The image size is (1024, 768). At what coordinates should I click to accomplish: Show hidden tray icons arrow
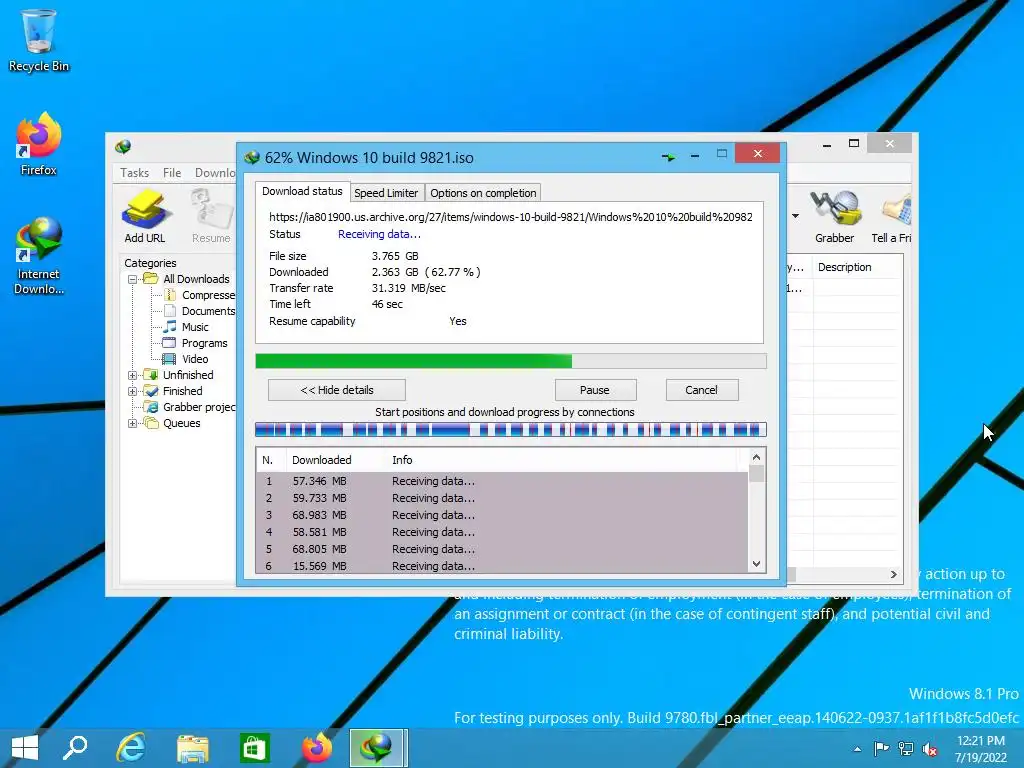(857, 749)
